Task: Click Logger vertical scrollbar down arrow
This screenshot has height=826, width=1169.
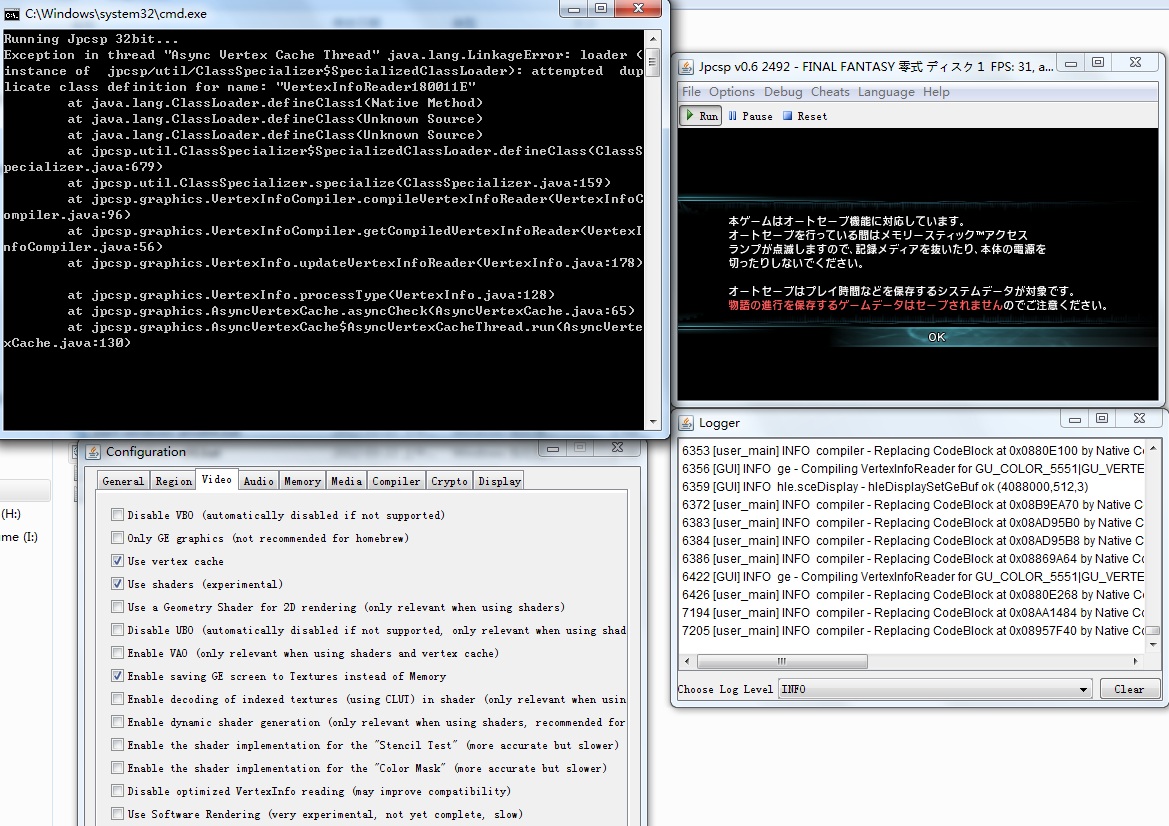Action: 1153,644
